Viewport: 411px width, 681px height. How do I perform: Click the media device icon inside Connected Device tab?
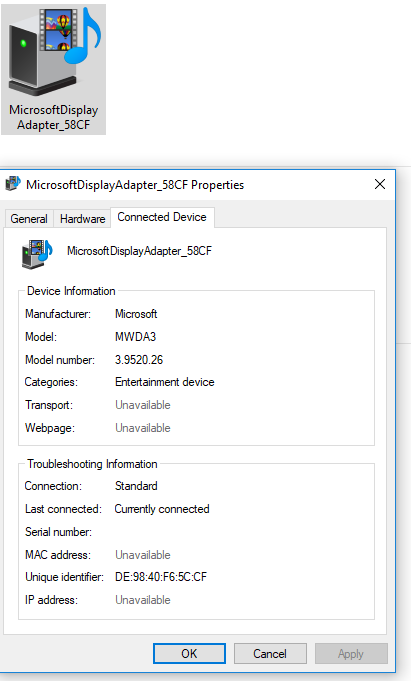[37, 253]
